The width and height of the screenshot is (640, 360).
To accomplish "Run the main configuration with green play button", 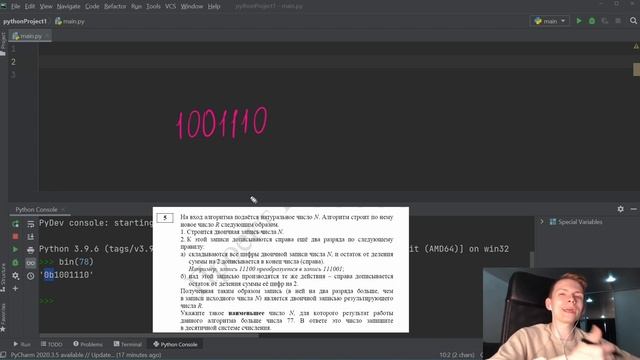I will coord(578,21).
